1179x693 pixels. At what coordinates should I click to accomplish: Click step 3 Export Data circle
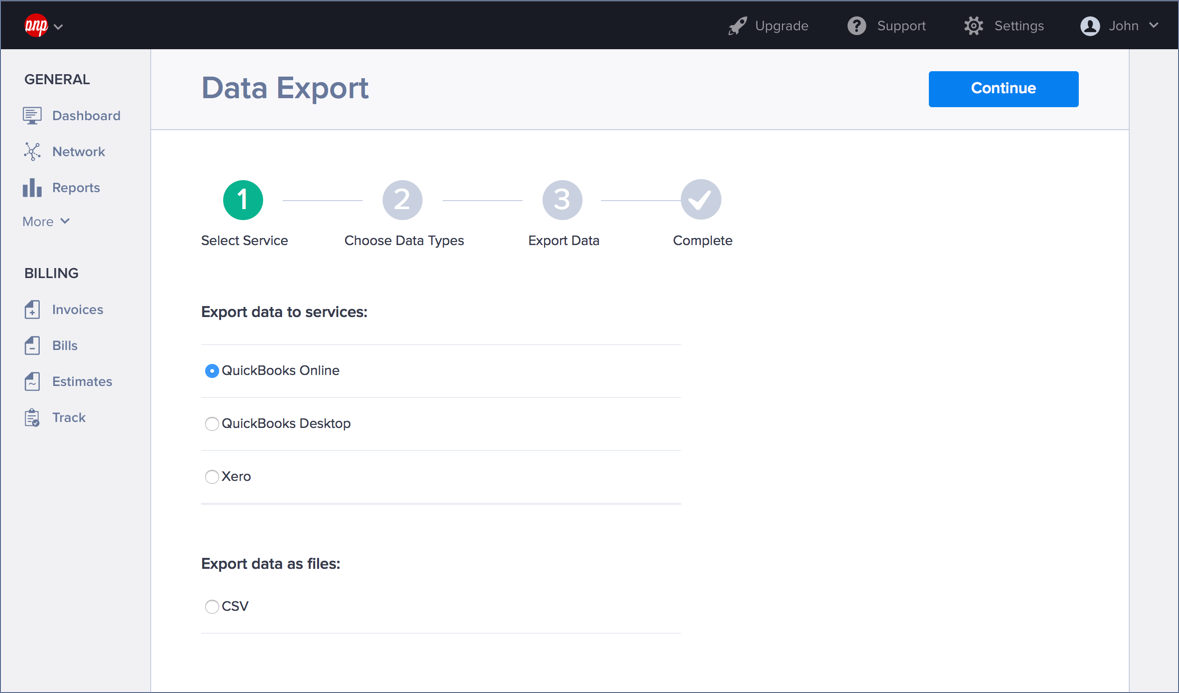point(562,200)
